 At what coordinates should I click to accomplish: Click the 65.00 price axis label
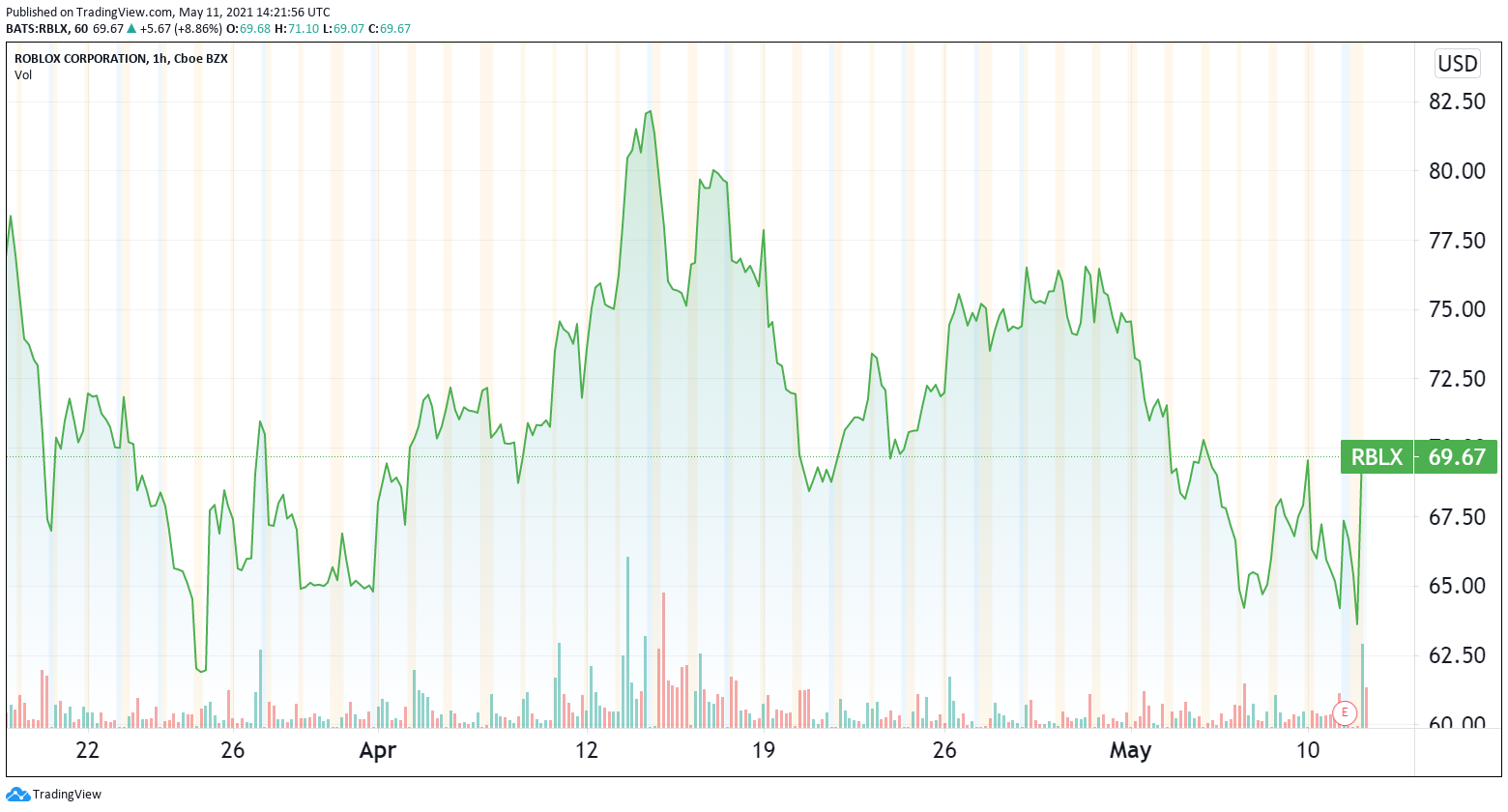[x=1457, y=586]
